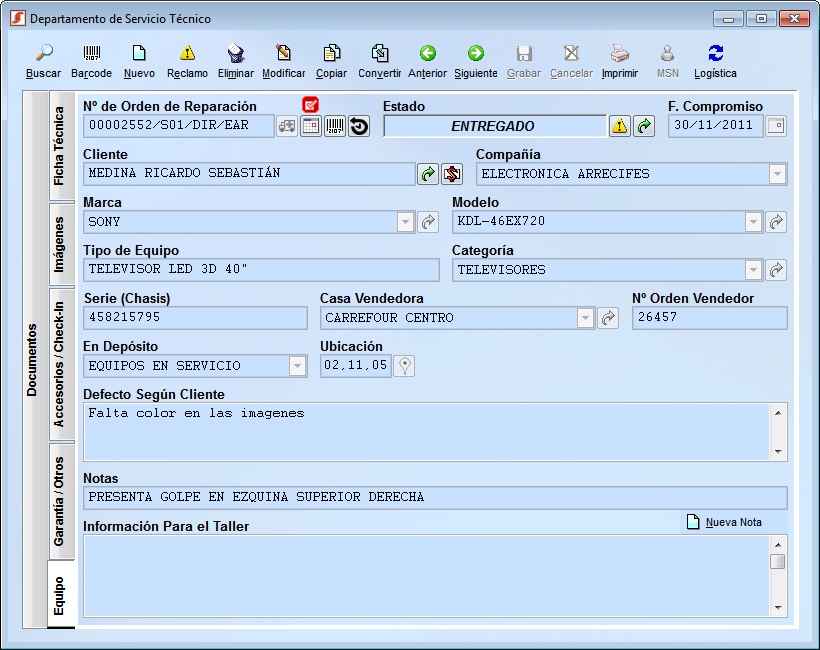Click the calendar icon below the order number

tap(312, 126)
